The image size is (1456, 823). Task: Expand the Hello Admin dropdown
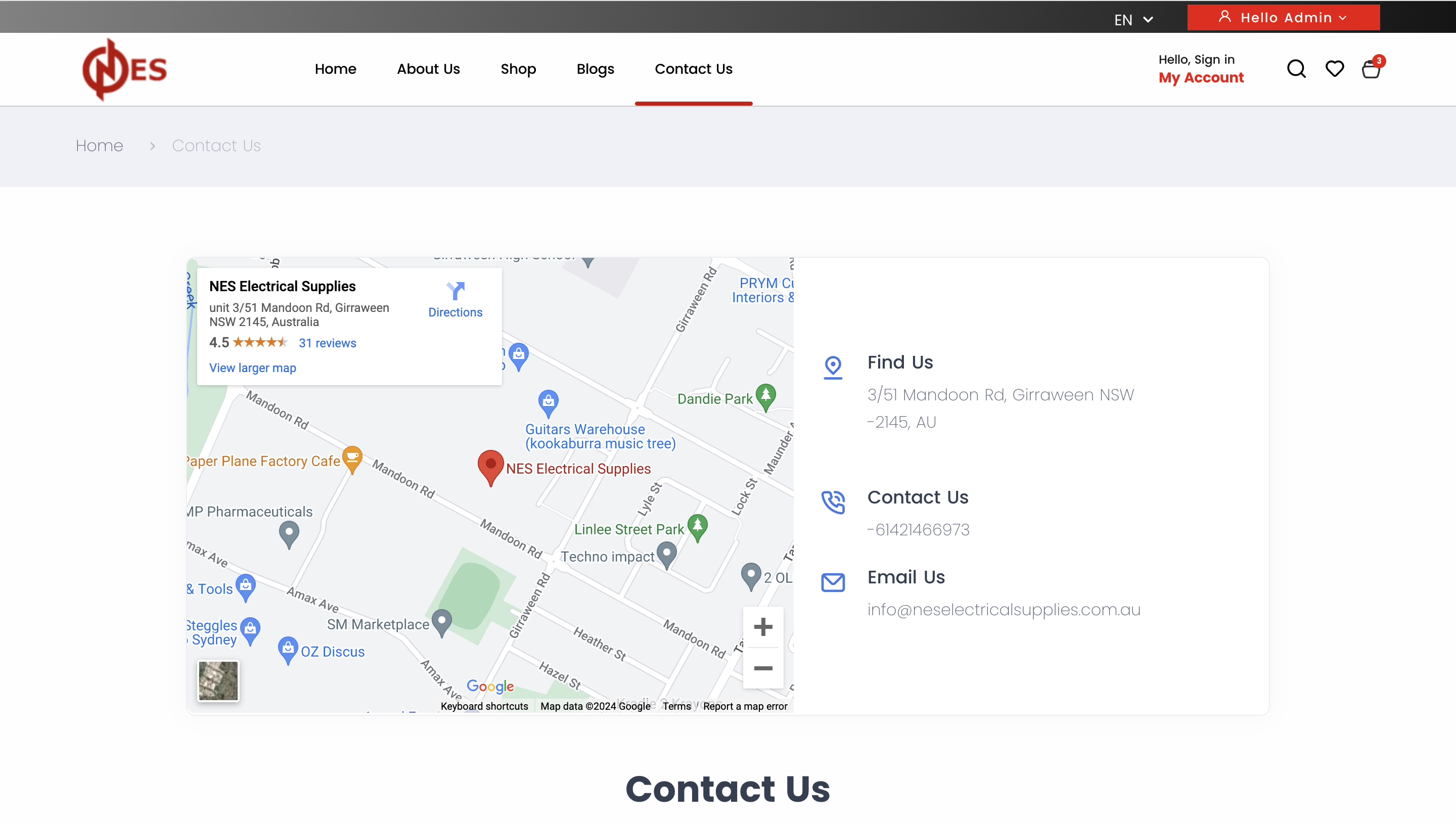[1283, 18]
